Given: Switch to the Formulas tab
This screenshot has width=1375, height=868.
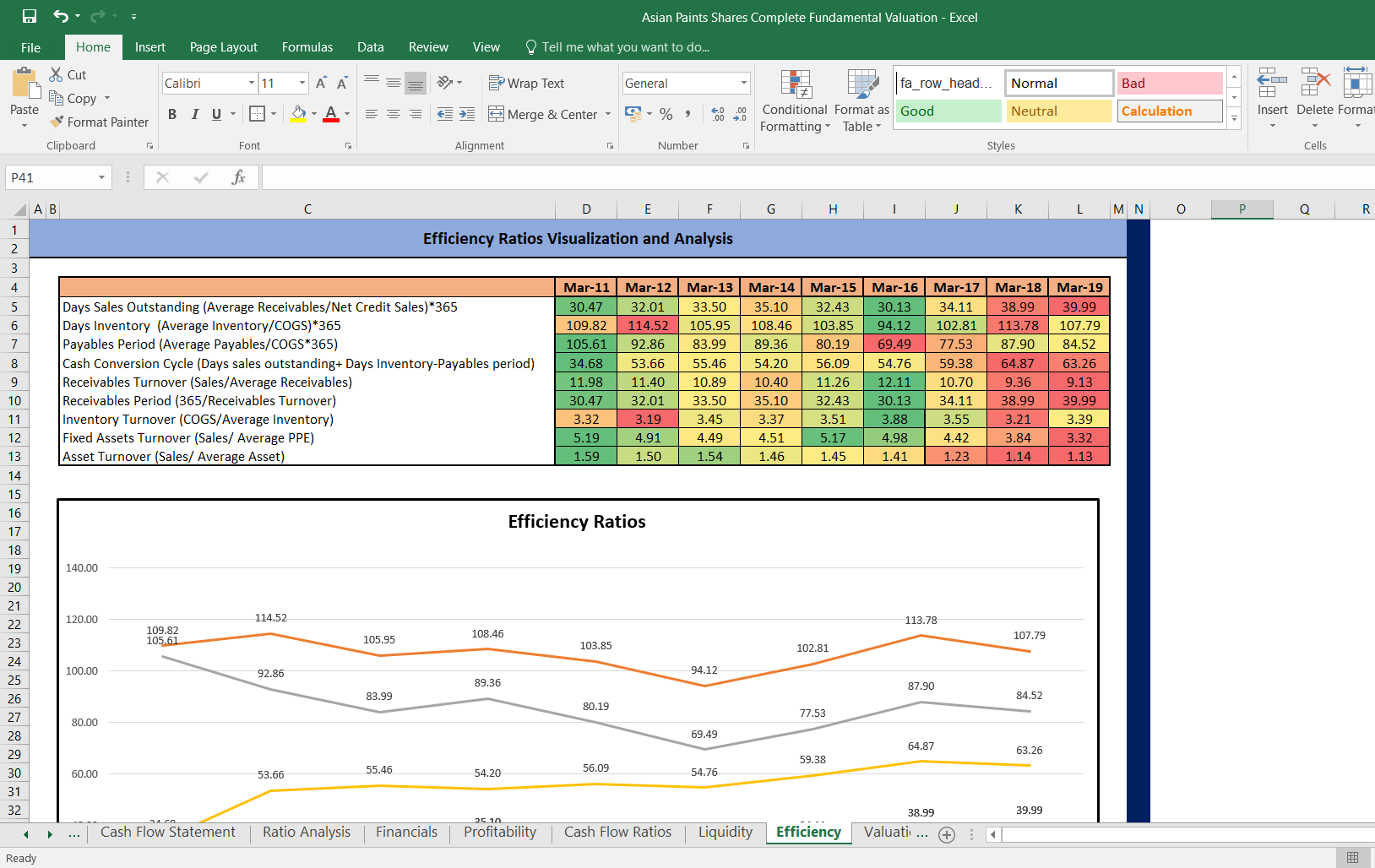Looking at the screenshot, I should (x=307, y=47).
